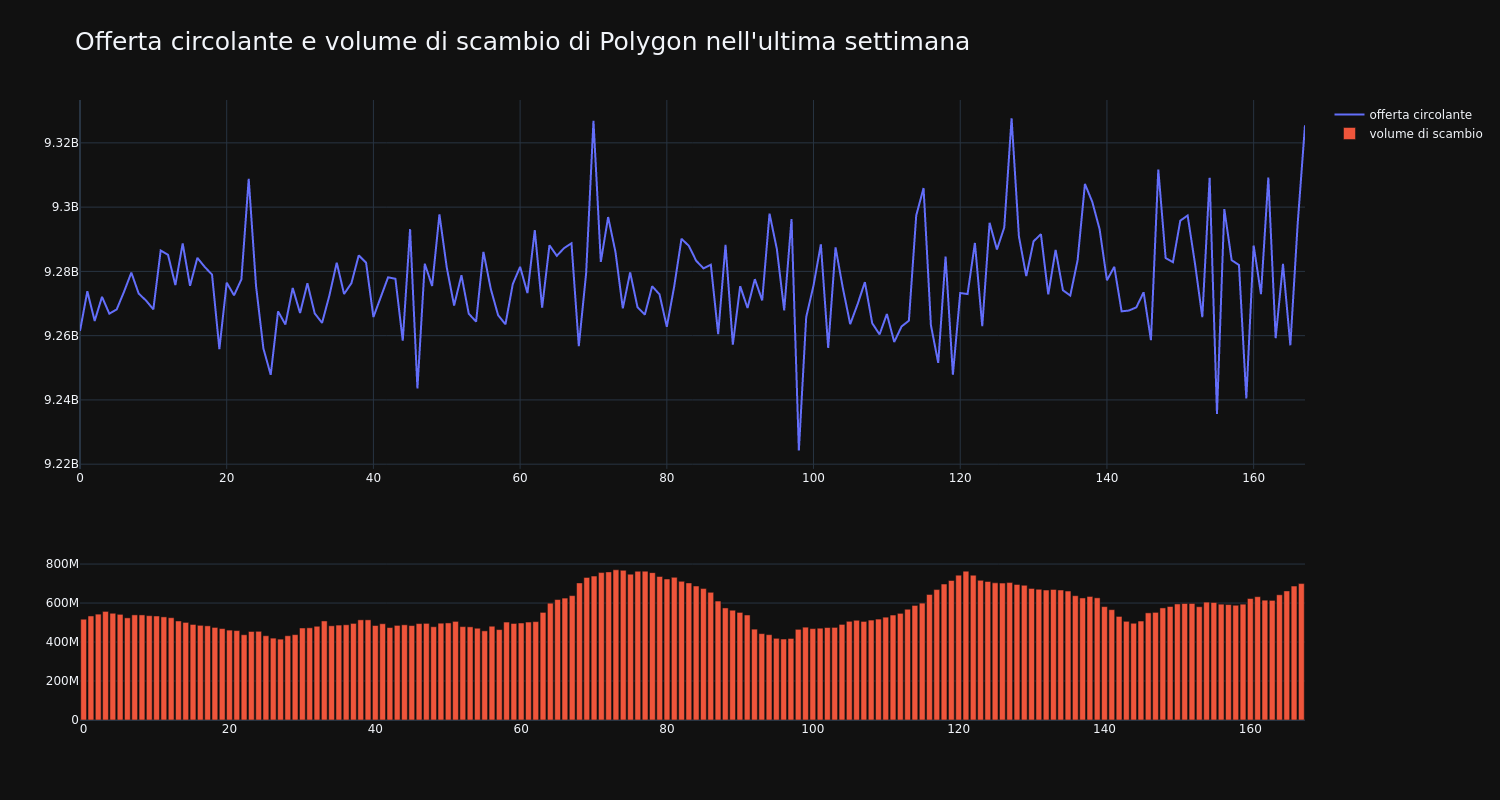
Task: Click the line's lowest dip near x=98
Action: point(798,450)
